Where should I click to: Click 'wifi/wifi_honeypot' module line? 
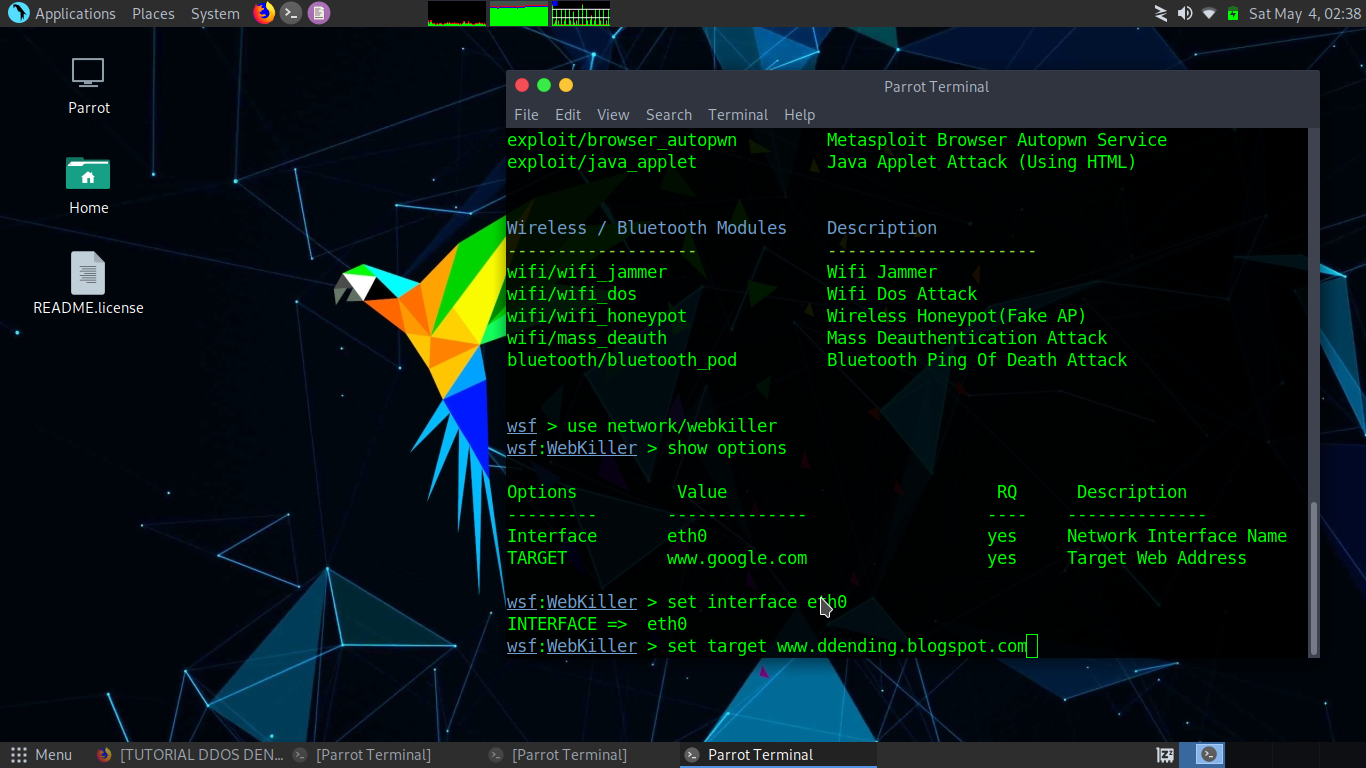[597, 316]
